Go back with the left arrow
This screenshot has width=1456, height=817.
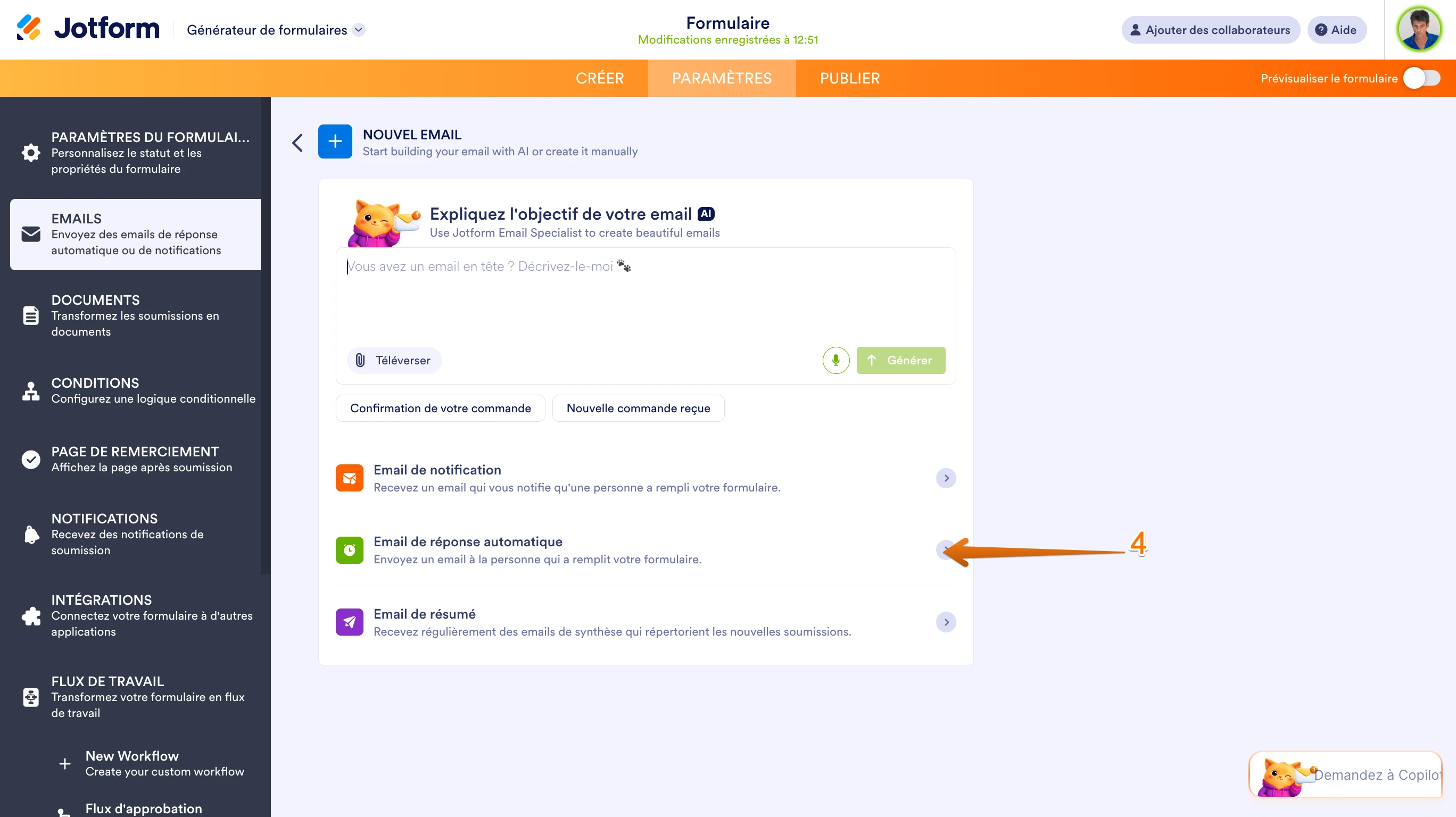point(297,143)
